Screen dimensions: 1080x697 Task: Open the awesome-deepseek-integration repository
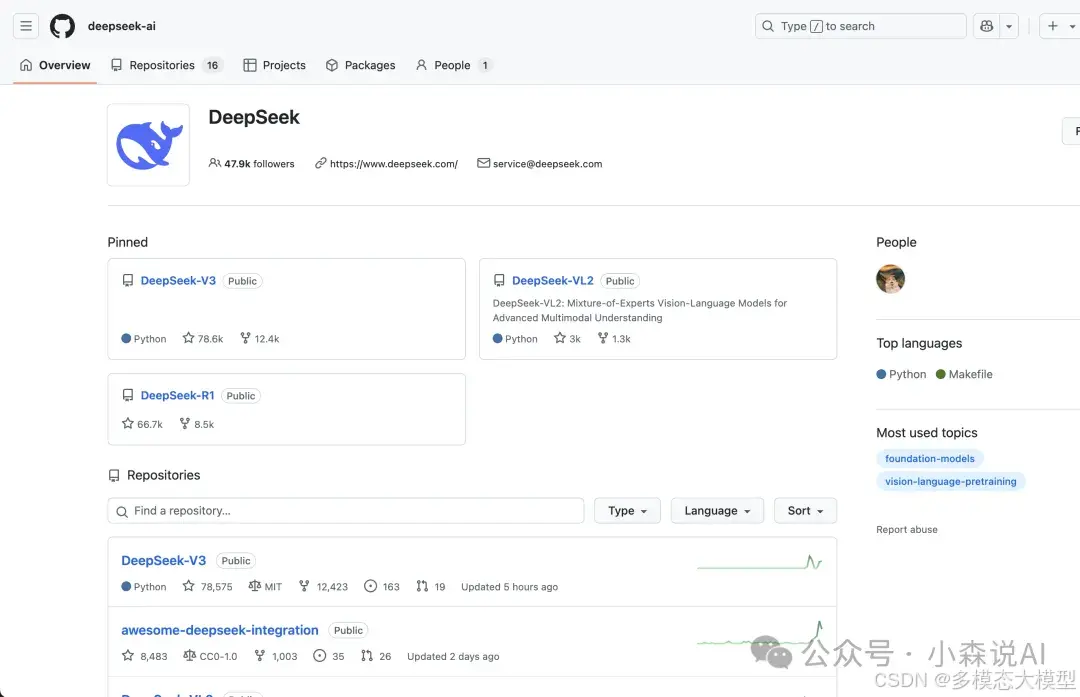220,630
